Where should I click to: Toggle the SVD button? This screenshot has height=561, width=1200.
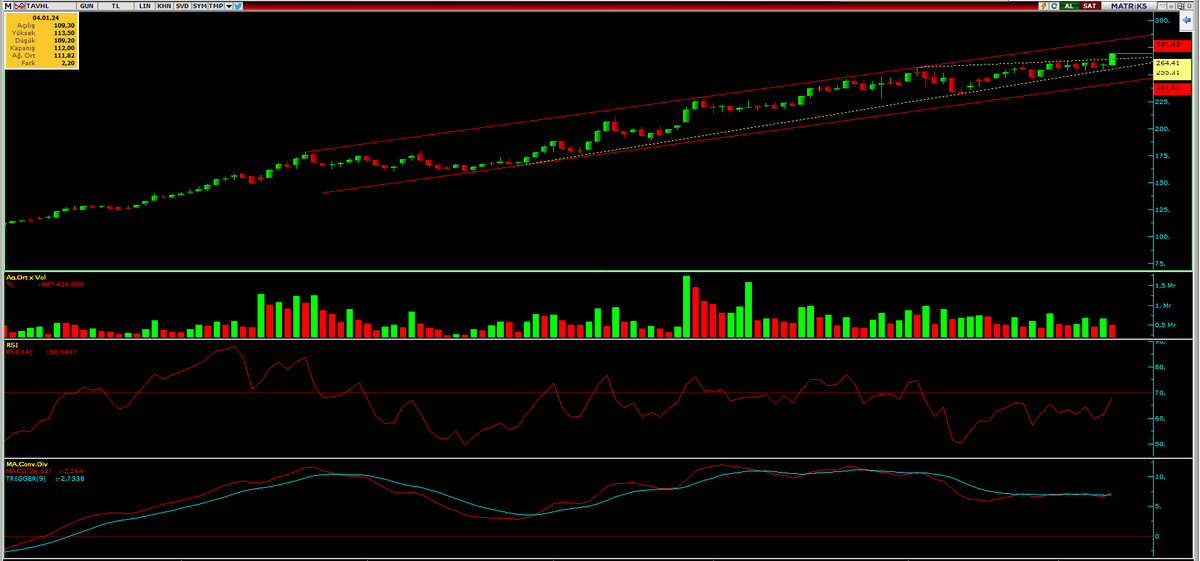(182, 6)
